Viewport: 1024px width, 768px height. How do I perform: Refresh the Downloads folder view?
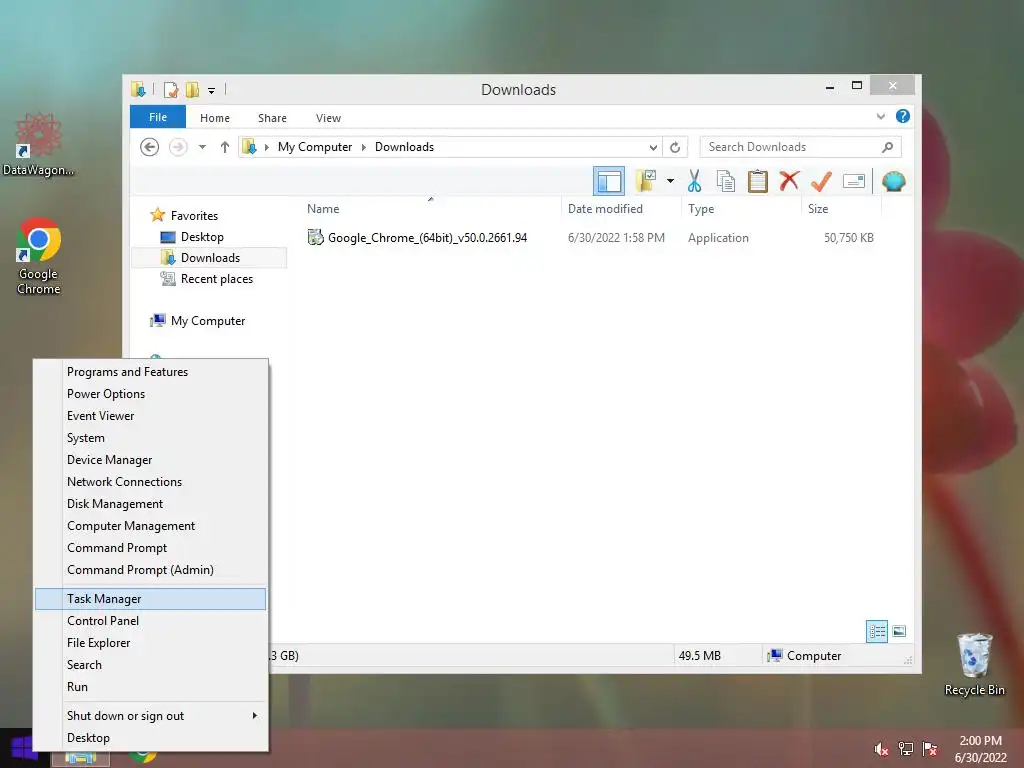[x=675, y=147]
